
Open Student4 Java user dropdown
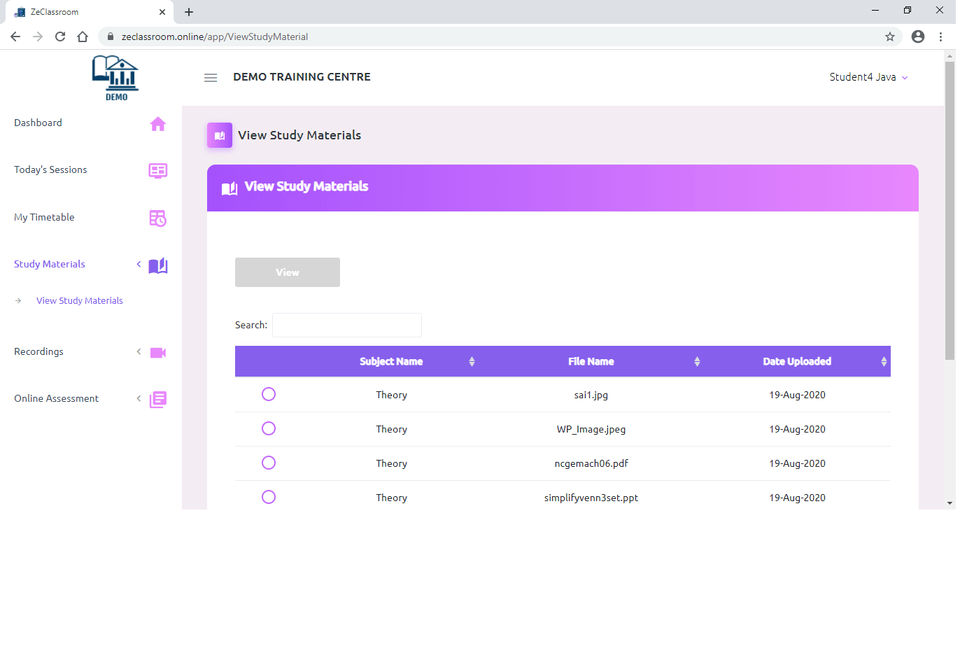(x=868, y=77)
